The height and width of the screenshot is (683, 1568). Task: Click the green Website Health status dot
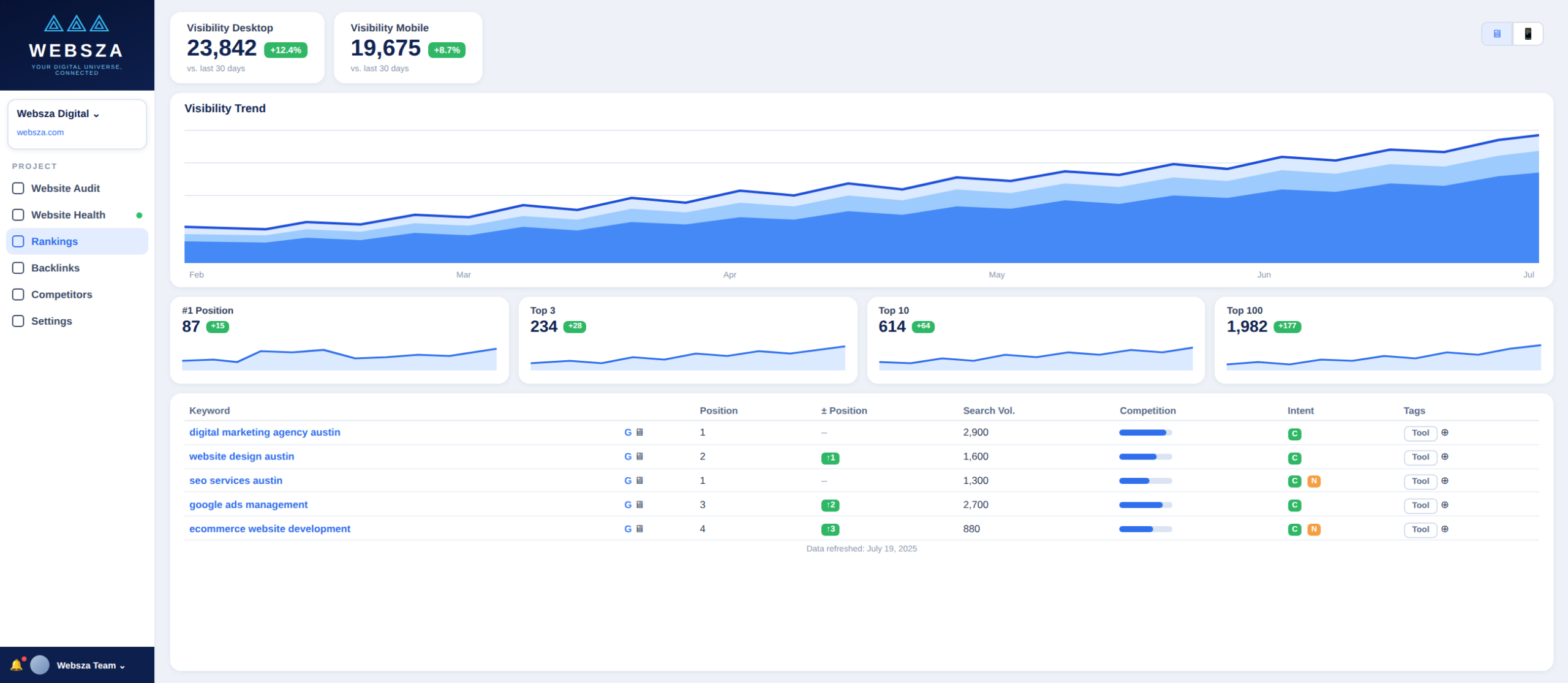tap(139, 216)
